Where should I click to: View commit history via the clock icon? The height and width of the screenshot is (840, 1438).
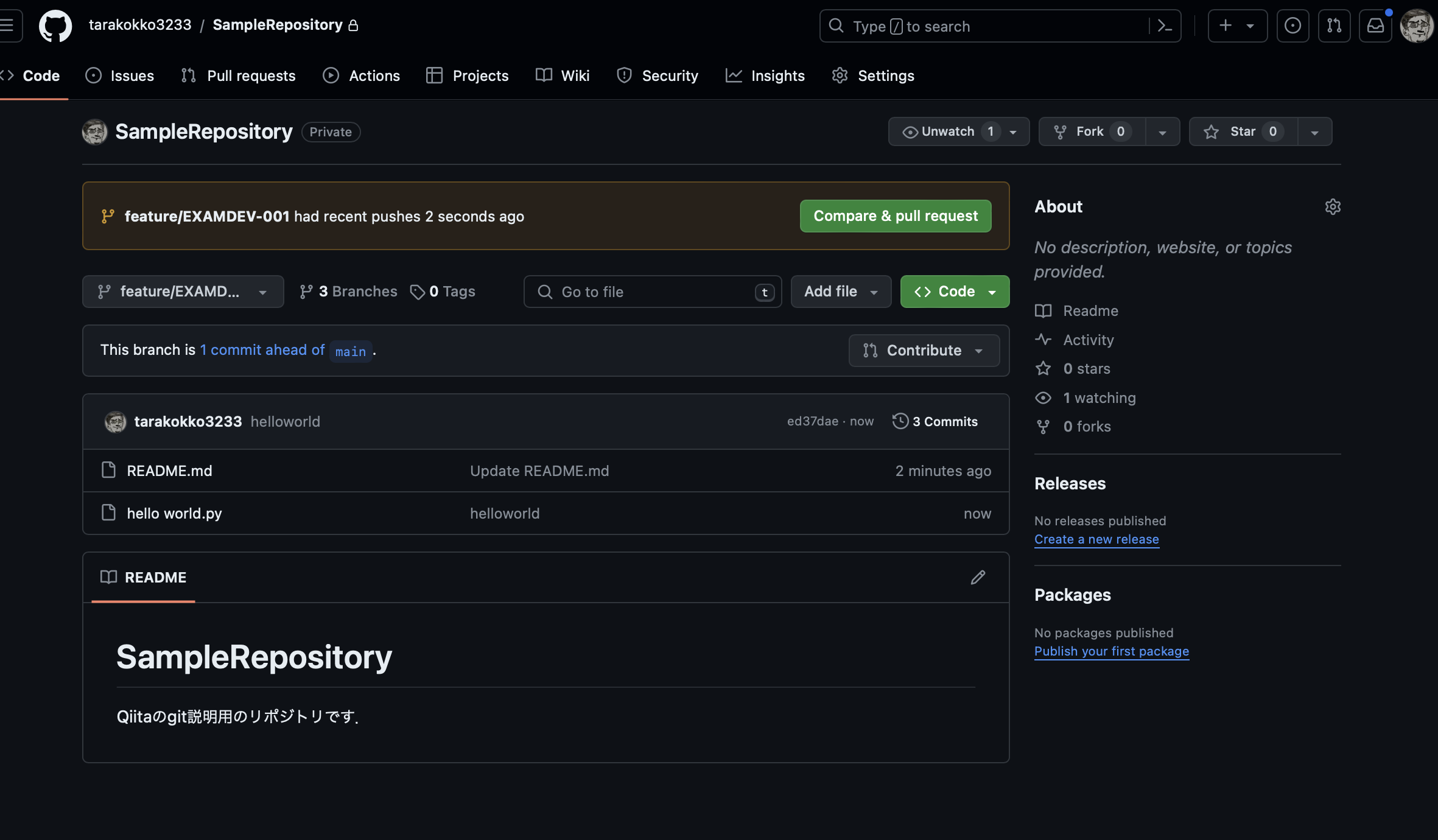(900, 421)
